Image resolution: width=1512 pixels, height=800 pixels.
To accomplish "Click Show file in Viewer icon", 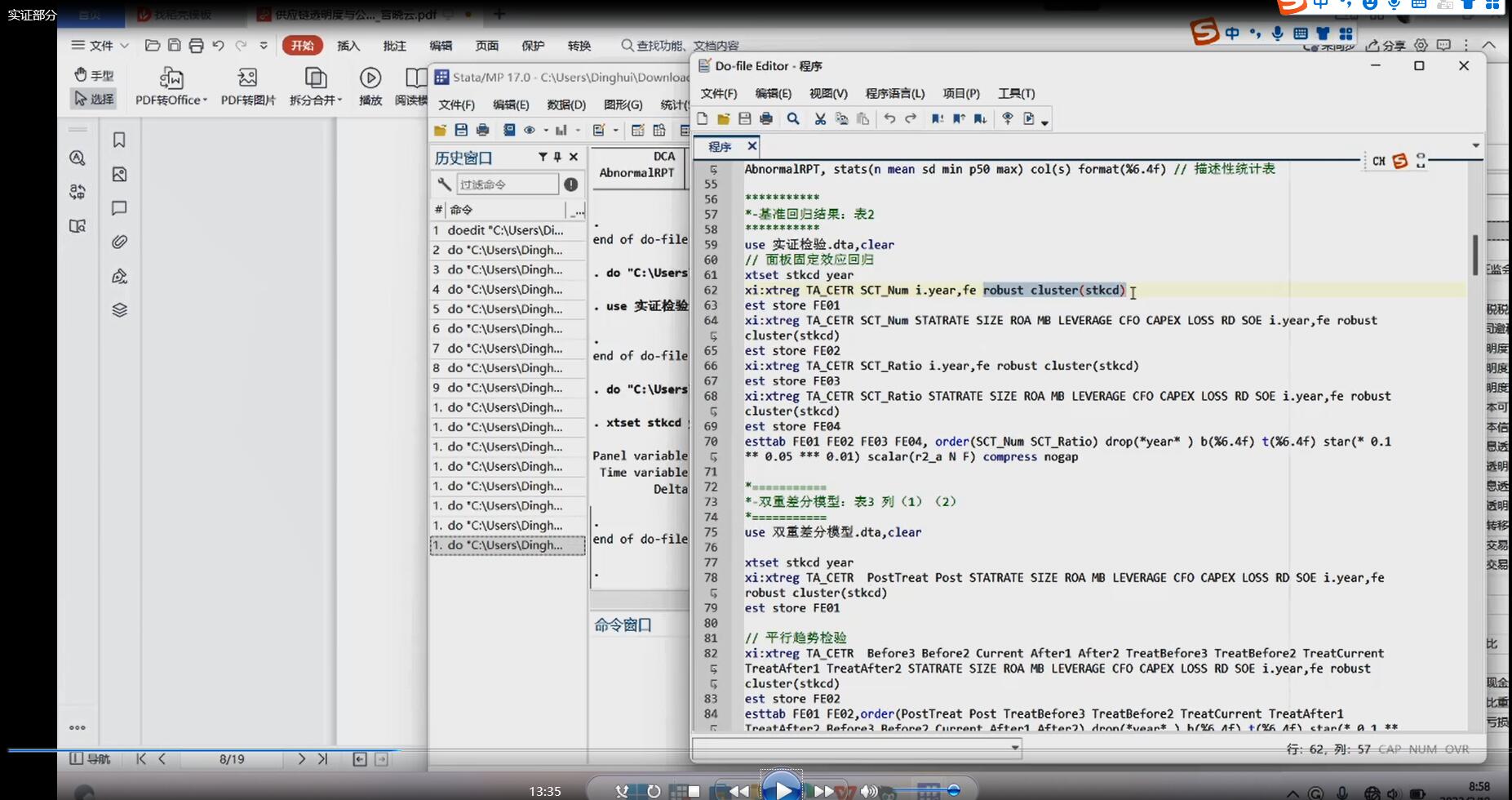I will (1008, 119).
